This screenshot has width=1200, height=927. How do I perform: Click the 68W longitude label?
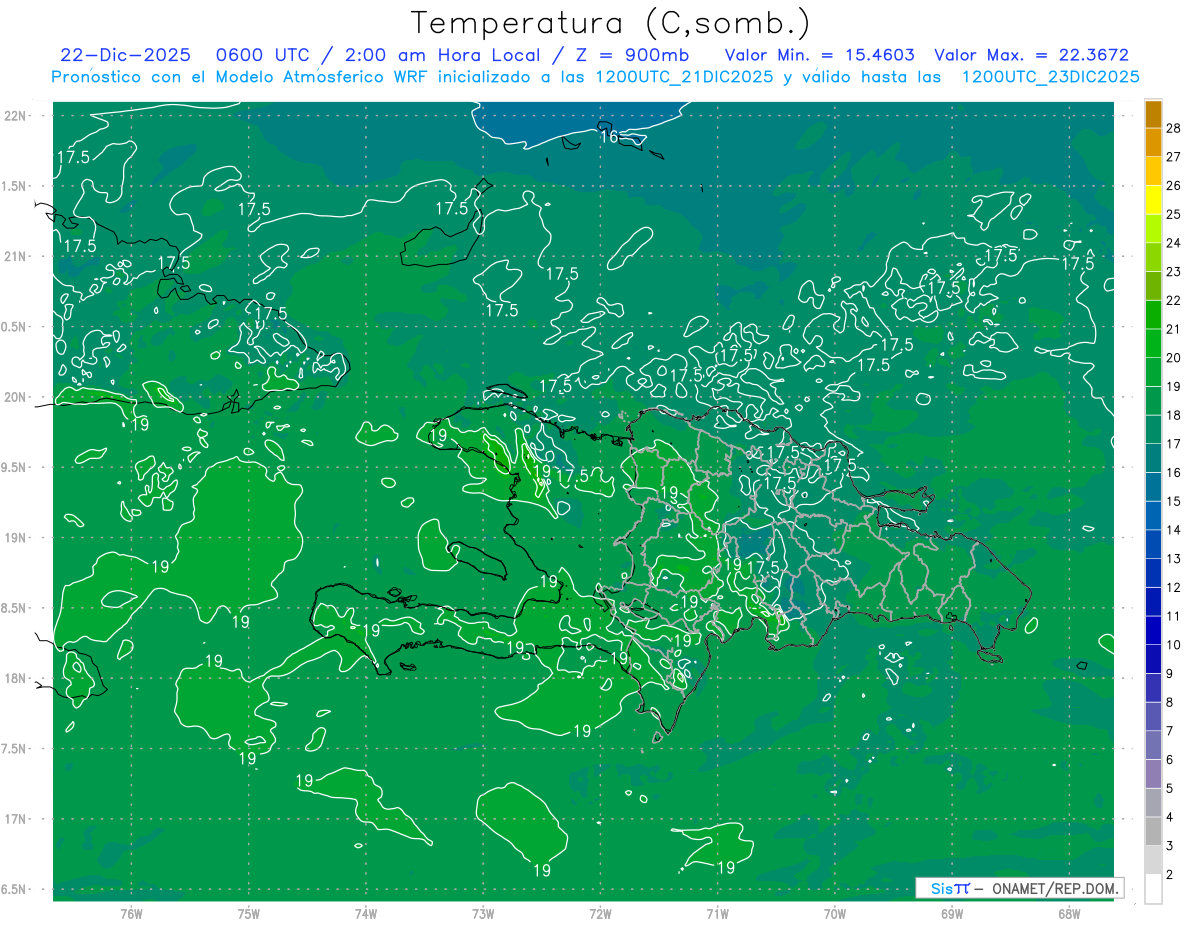point(1069,913)
